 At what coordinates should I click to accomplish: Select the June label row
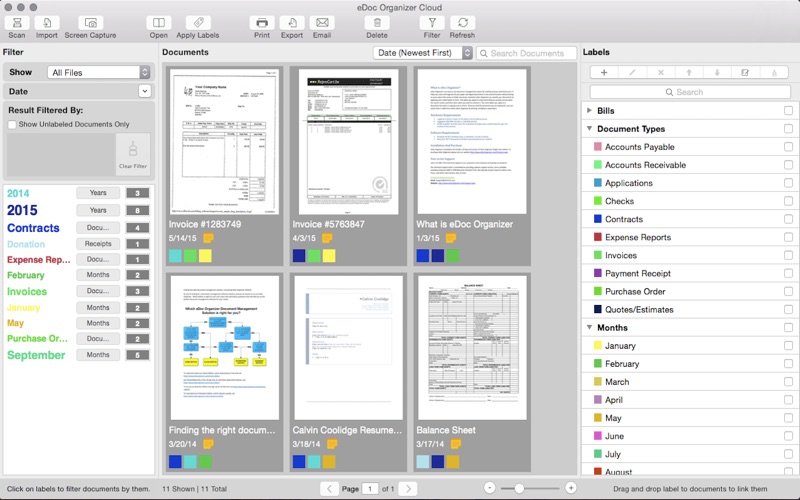(x=690, y=436)
